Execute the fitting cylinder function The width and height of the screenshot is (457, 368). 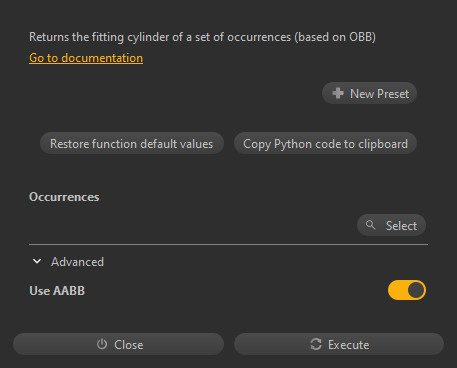click(339, 344)
